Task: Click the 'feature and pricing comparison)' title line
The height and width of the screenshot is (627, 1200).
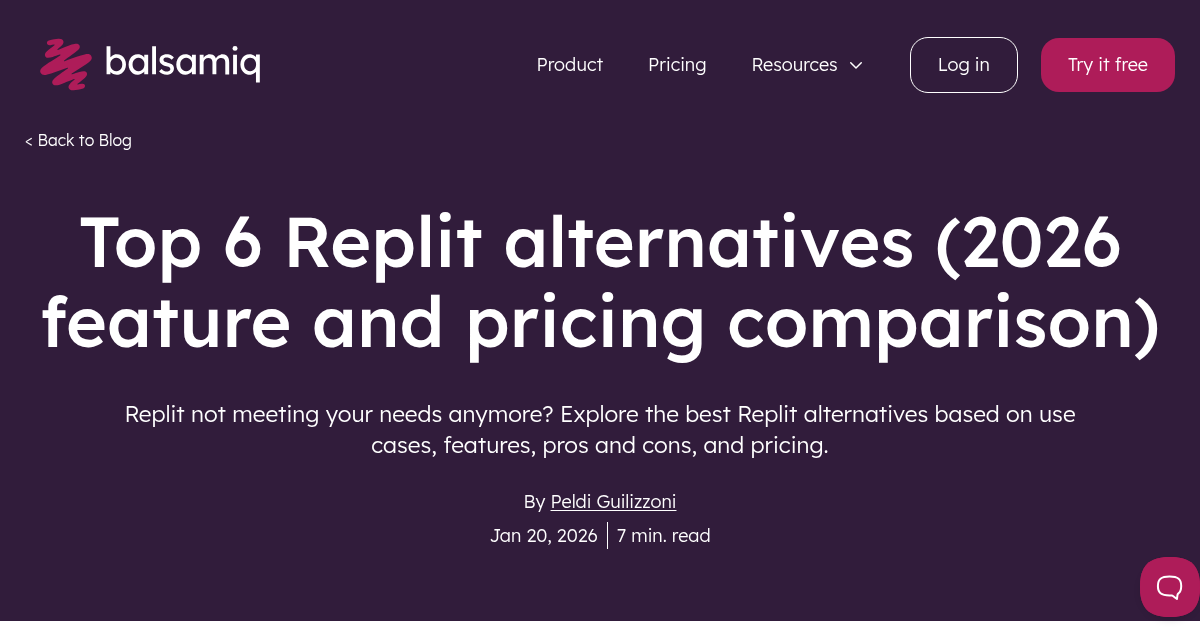Action: pyautogui.click(x=600, y=323)
